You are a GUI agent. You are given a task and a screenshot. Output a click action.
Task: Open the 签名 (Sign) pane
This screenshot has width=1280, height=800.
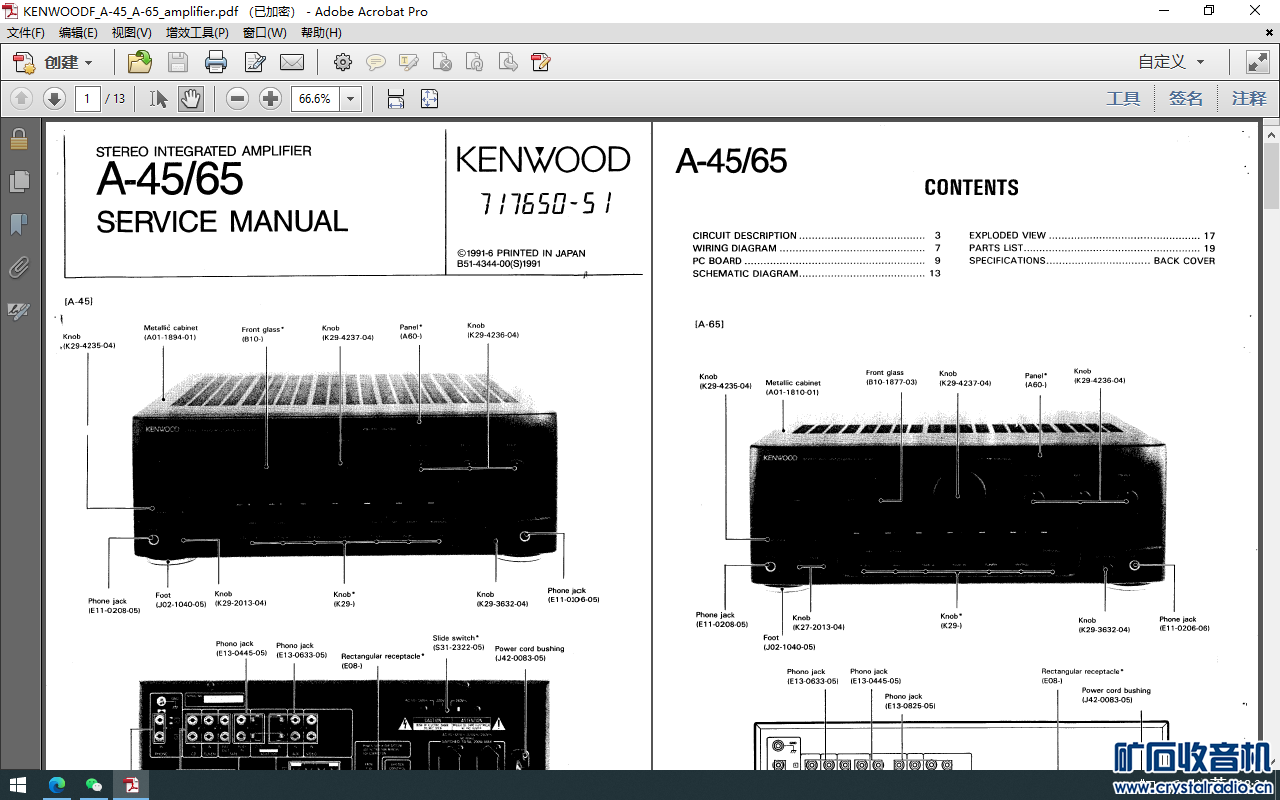[1186, 98]
